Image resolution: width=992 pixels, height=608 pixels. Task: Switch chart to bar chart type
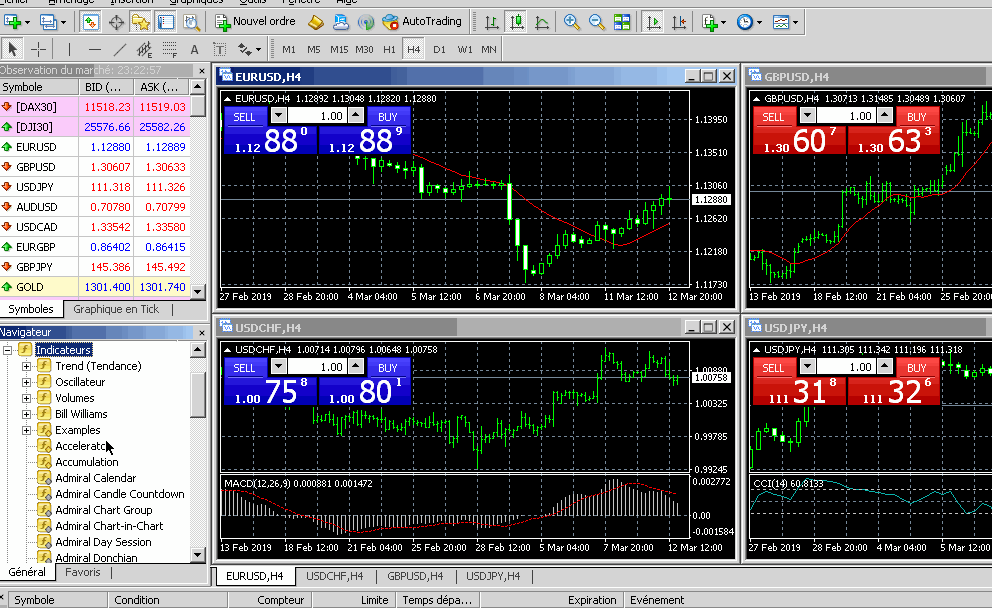pos(492,22)
